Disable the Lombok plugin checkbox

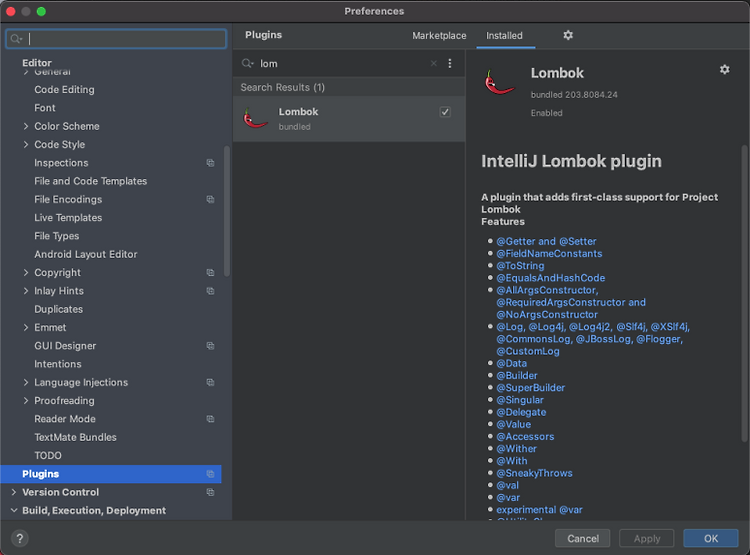pos(445,112)
